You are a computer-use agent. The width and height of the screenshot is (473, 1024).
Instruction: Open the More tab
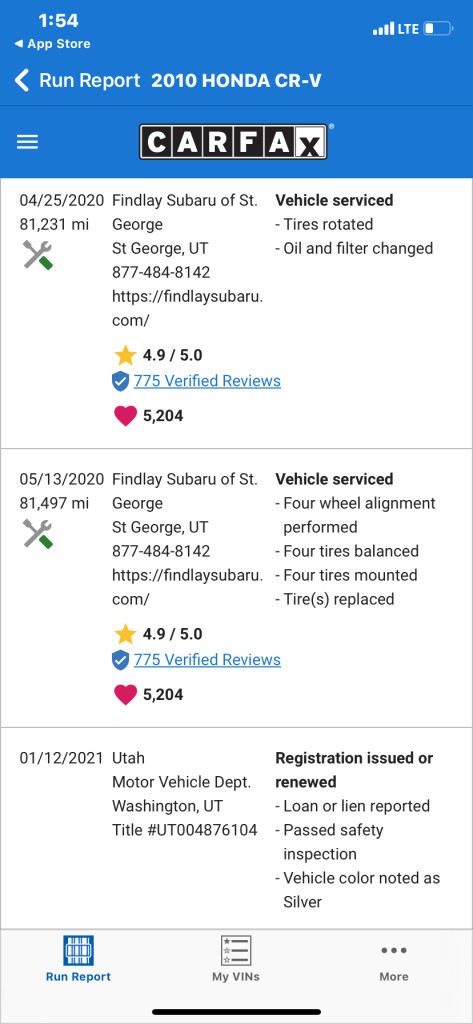(x=394, y=959)
